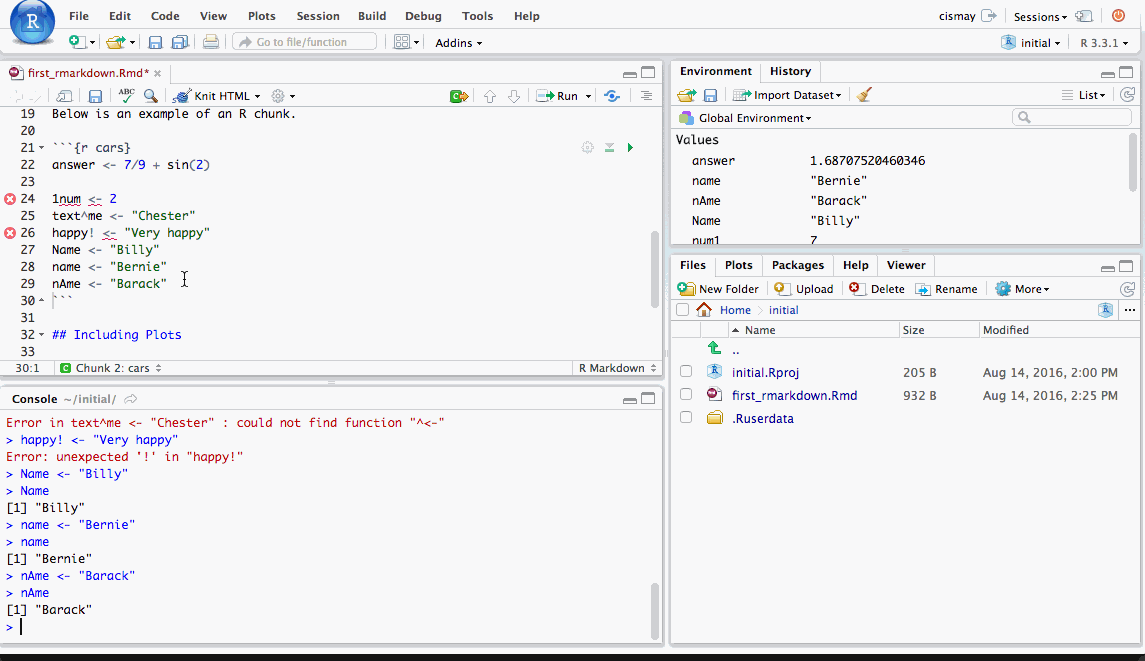Screen dimensions: 1145x661
Task: Click the Rename button
Action: click(946, 289)
